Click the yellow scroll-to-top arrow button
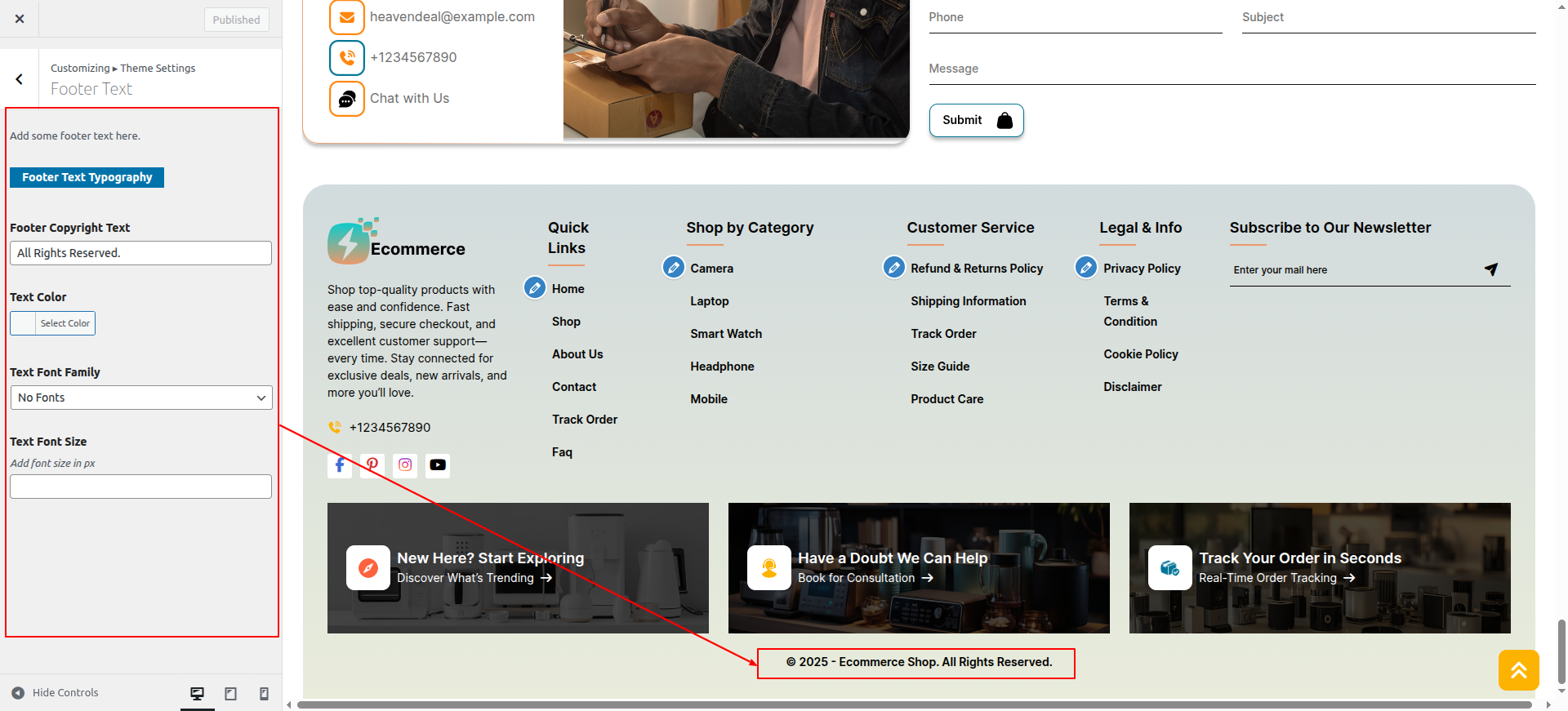This screenshot has width=1568, height=711. [x=1518, y=670]
